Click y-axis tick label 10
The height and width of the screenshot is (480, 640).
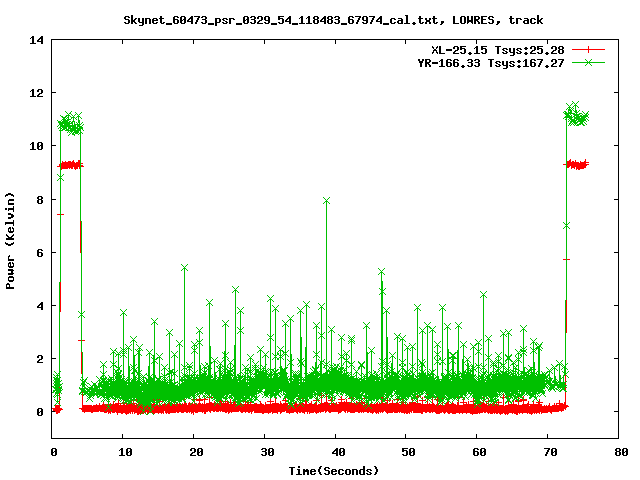tap(36, 146)
